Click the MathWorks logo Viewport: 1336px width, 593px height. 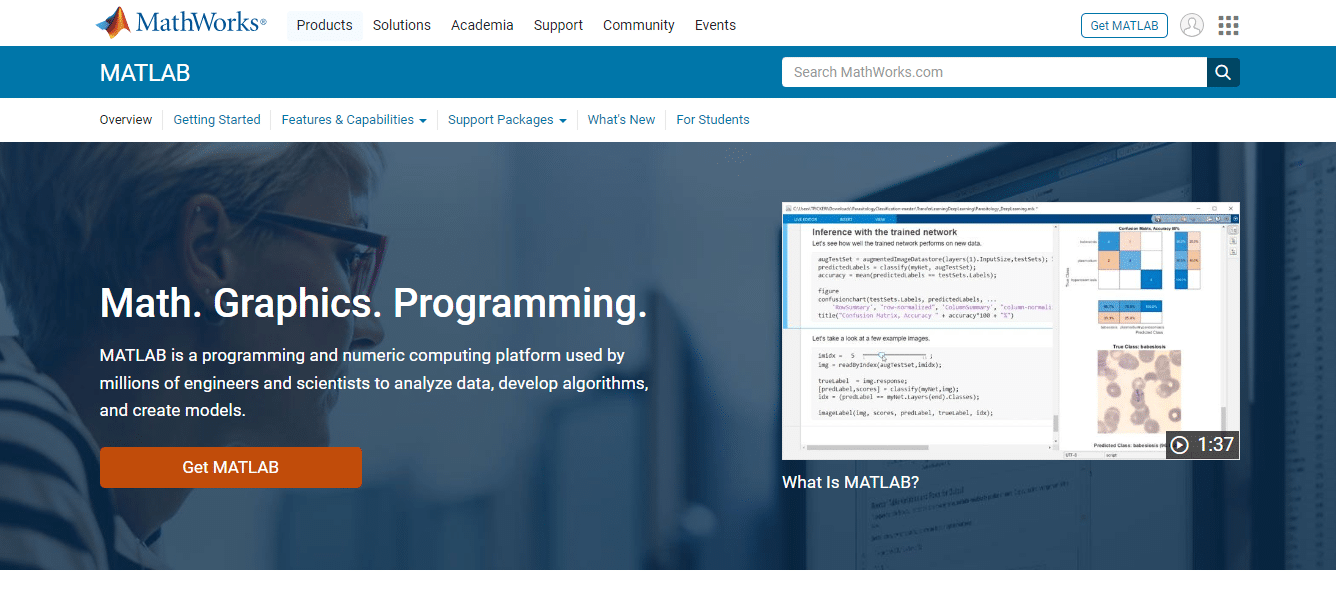pyautogui.click(x=181, y=24)
